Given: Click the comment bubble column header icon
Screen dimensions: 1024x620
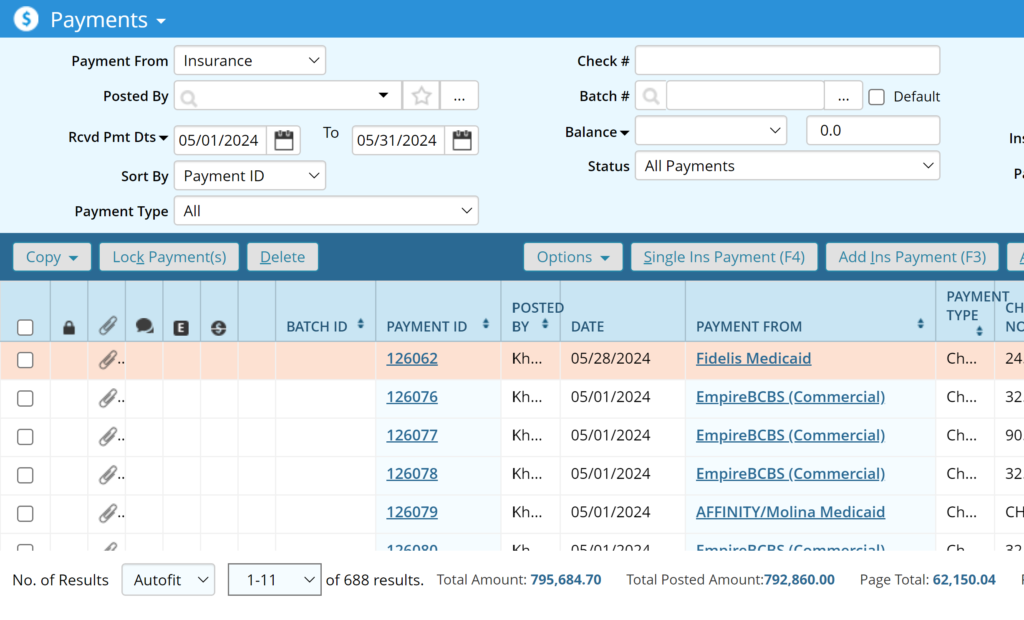Looking at the screenshot, I should [144, 326].
